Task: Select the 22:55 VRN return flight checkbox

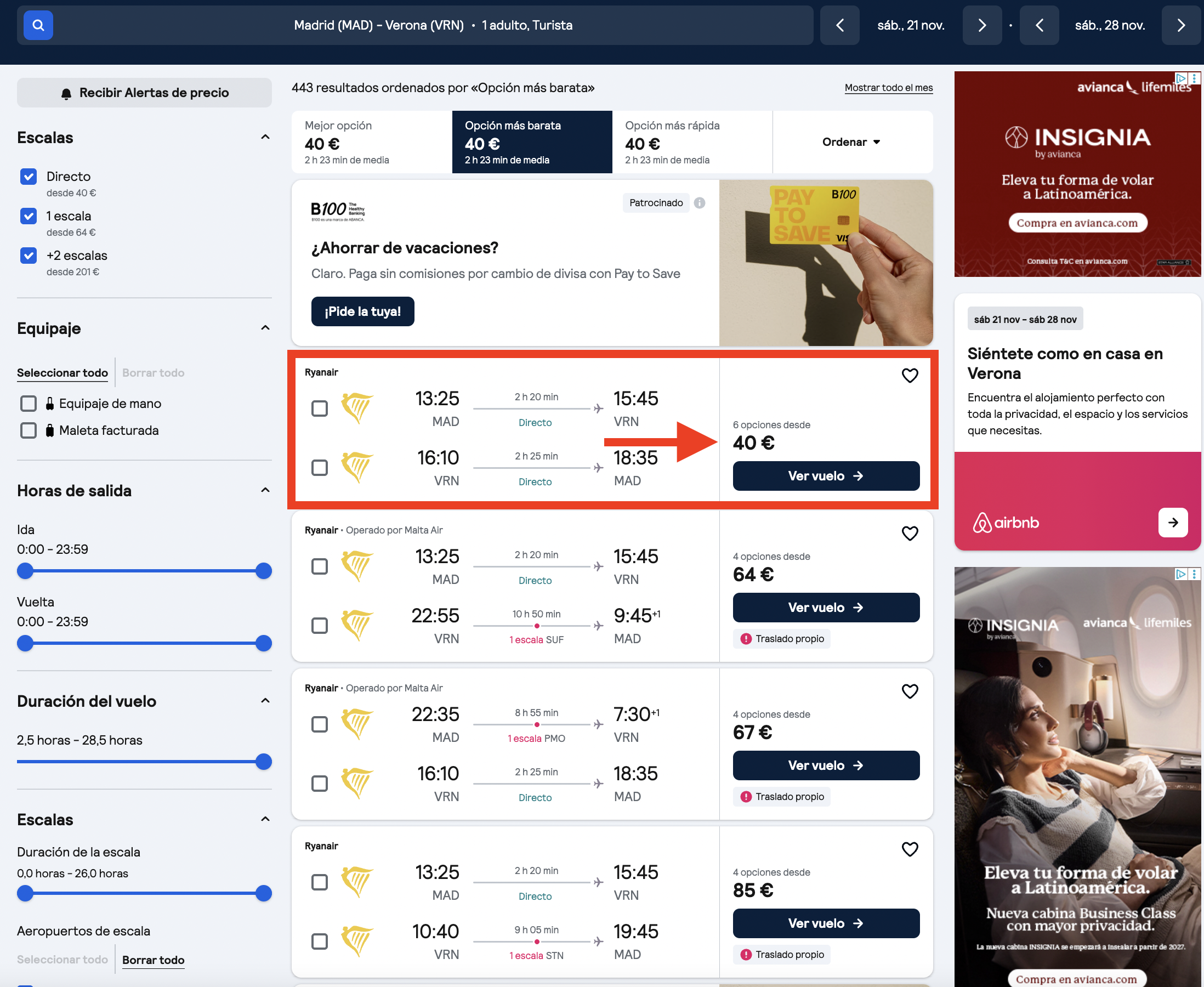Action: (x=320, y=626)
